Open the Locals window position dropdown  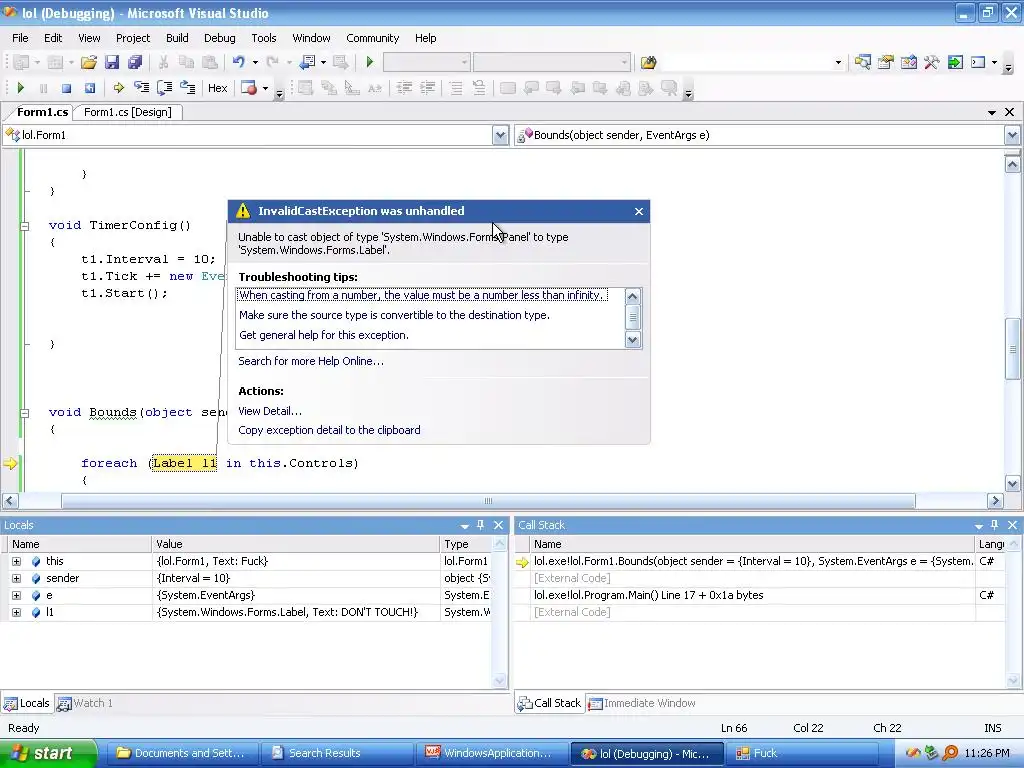pos(464,526)
